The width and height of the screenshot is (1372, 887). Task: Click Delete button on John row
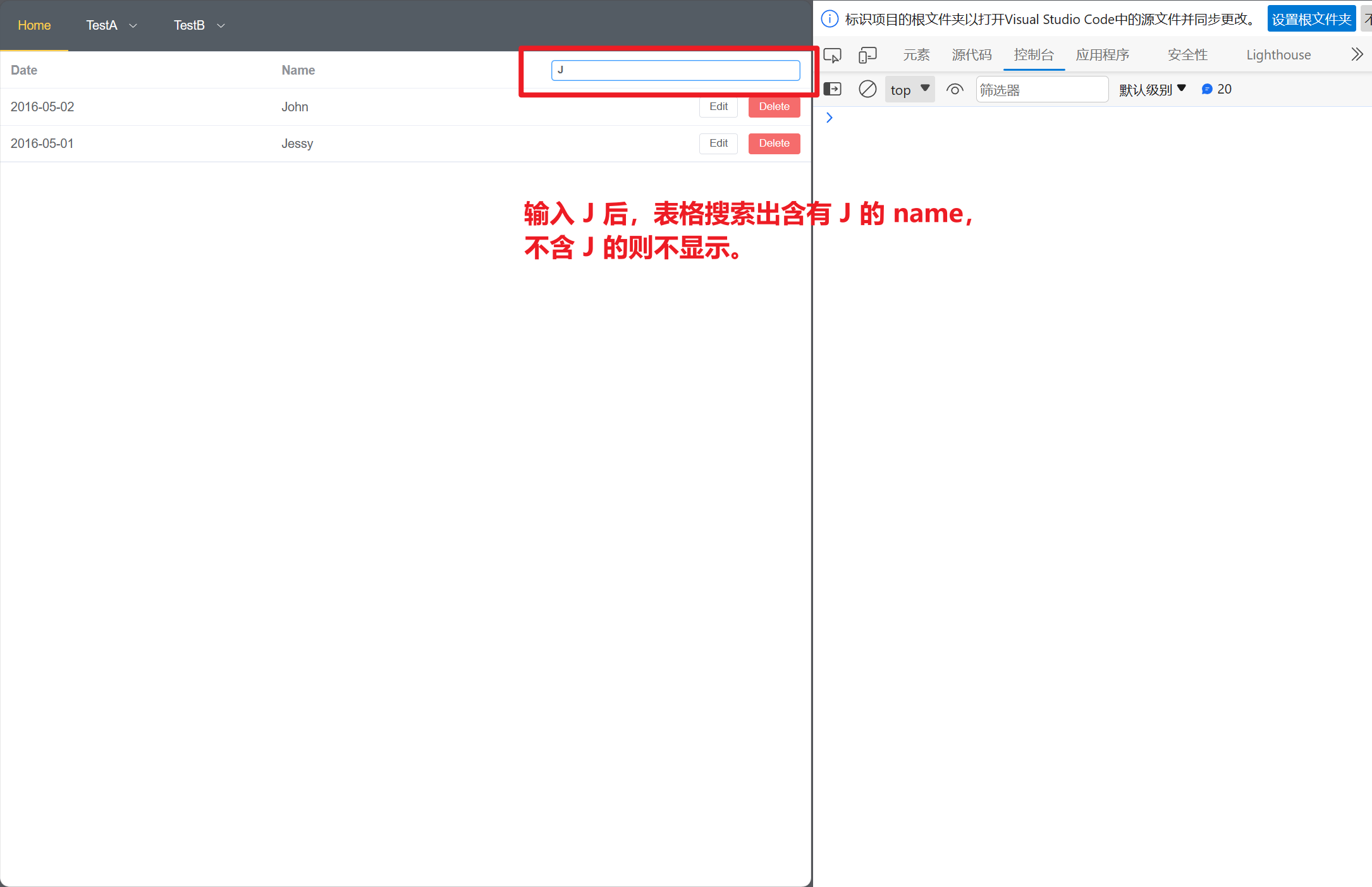pyautogui.click(x=774, y=107)
